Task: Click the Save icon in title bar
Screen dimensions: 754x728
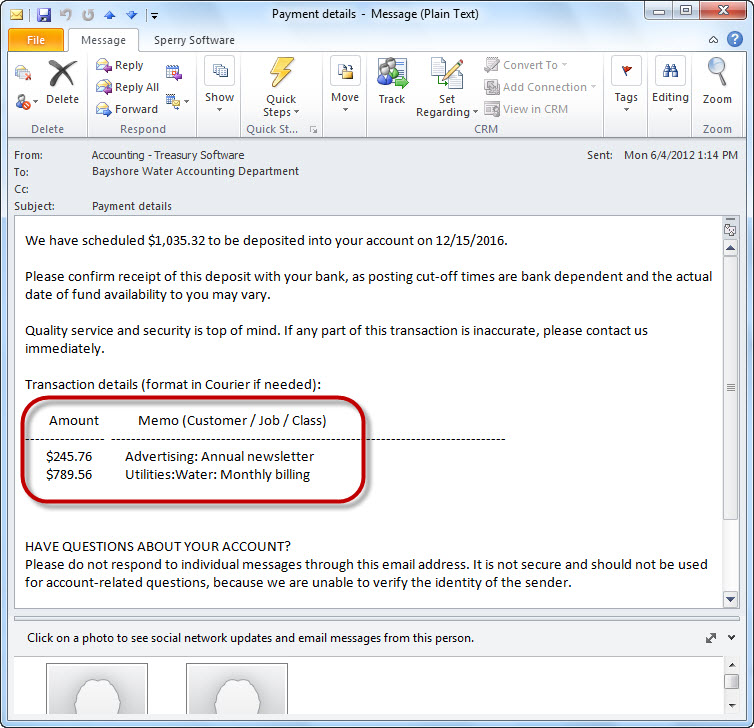Action: click(x=43, y=15)
